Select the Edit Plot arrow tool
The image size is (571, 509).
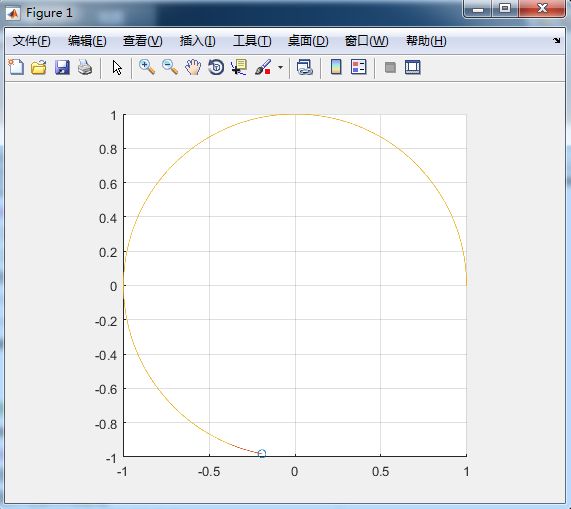[x=117, y=68]
